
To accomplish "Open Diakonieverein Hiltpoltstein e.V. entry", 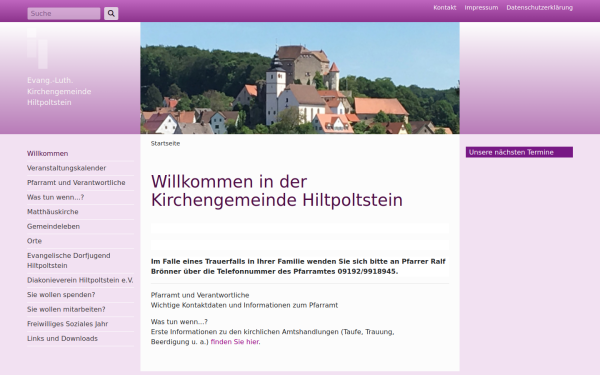I will 80,280.
